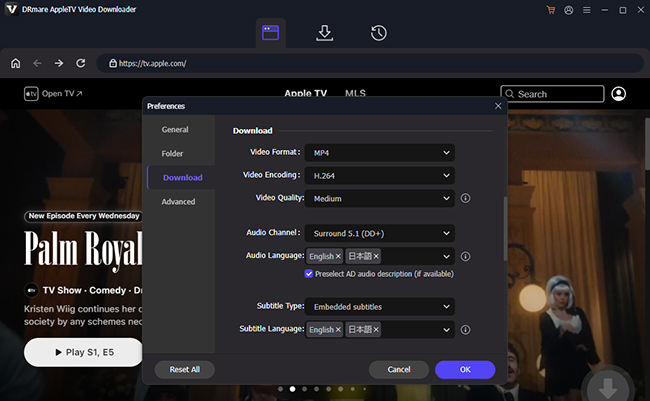Expand the Video Format dropdown
650x401 pixels.
(x=379, y=153)
